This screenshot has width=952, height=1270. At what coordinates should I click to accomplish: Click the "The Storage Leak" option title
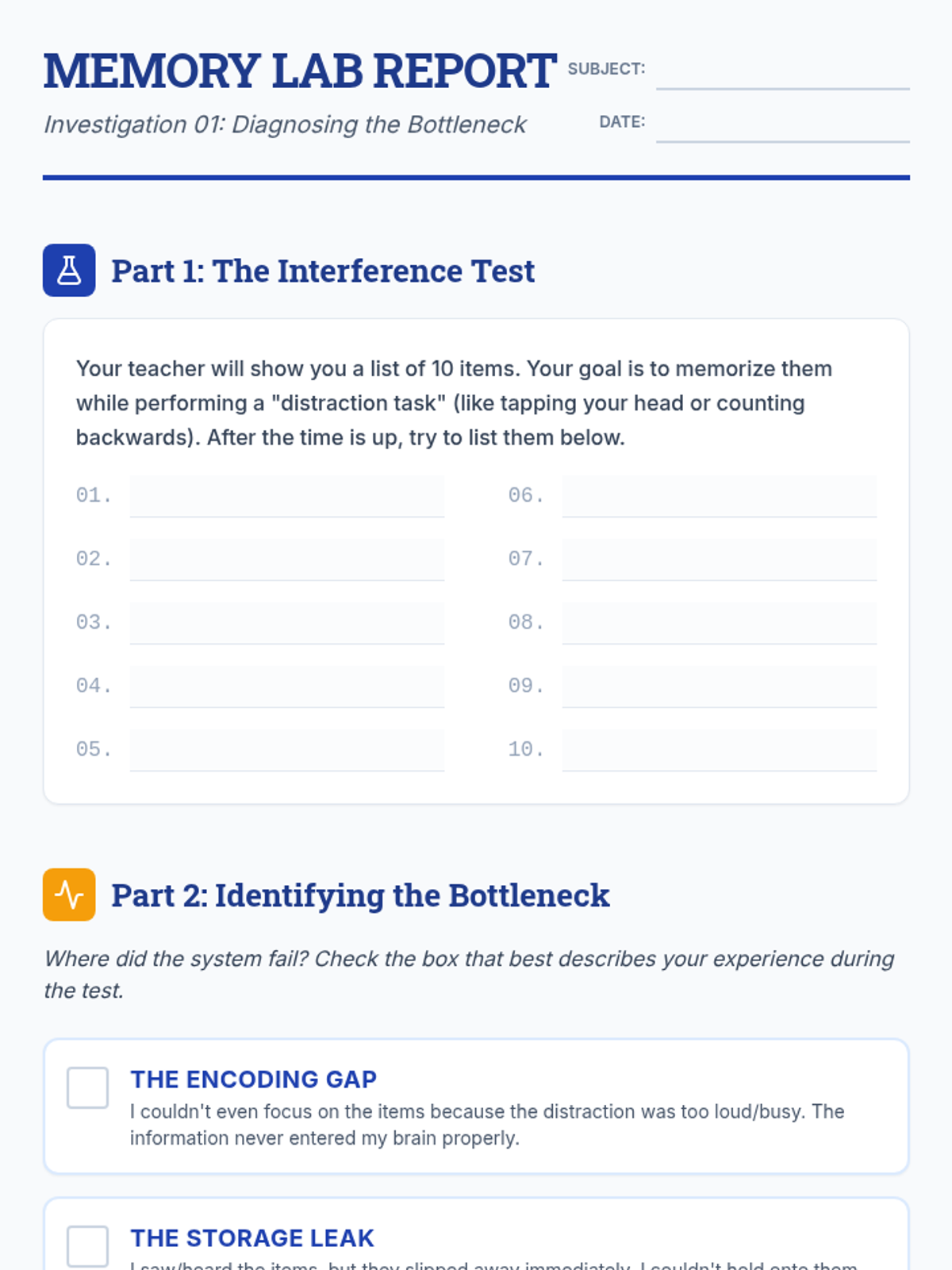click(252, 1238)
